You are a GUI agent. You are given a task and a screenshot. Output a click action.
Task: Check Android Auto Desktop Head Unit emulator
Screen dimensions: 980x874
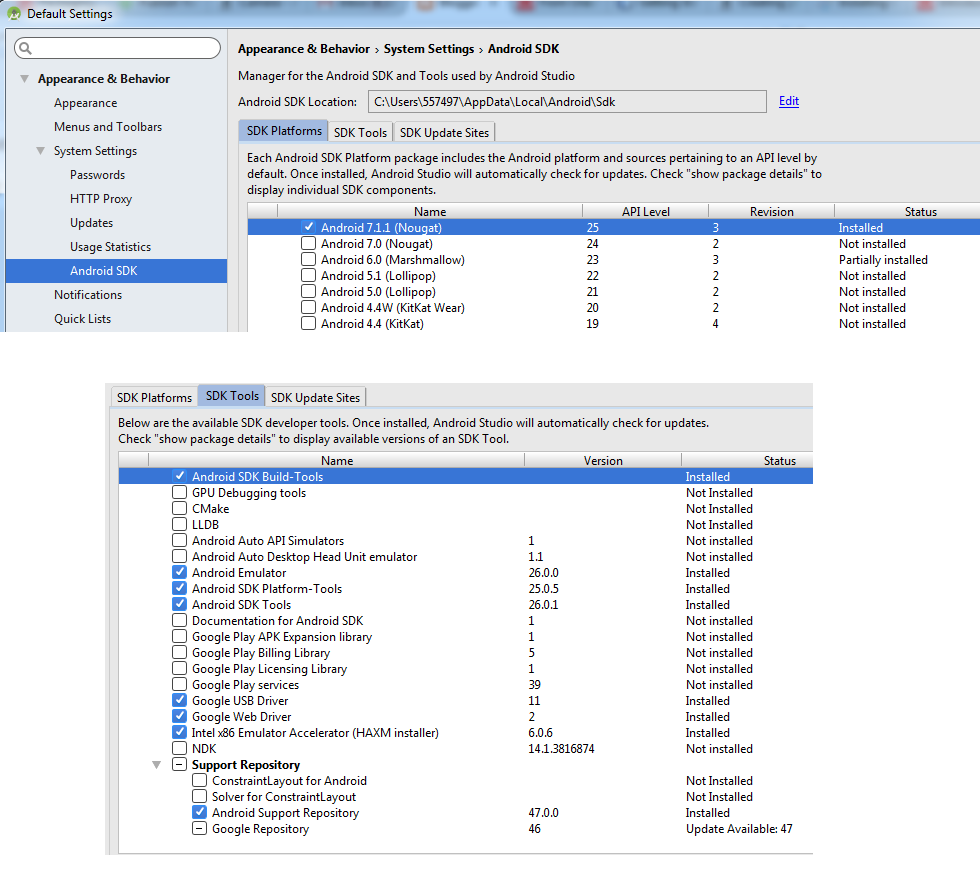[x=179, y=556]
